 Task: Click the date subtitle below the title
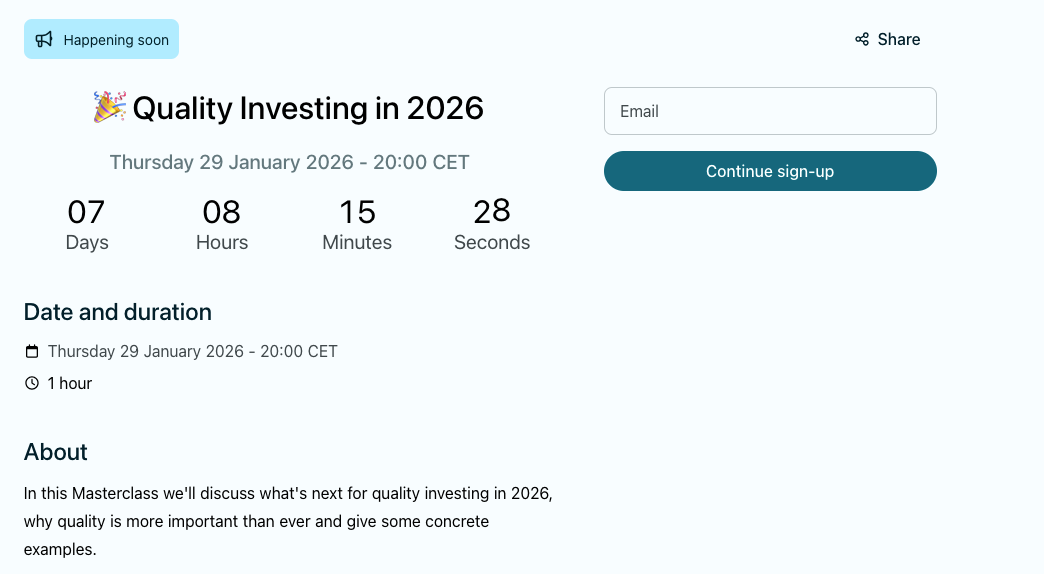click(x=289, y=162)
